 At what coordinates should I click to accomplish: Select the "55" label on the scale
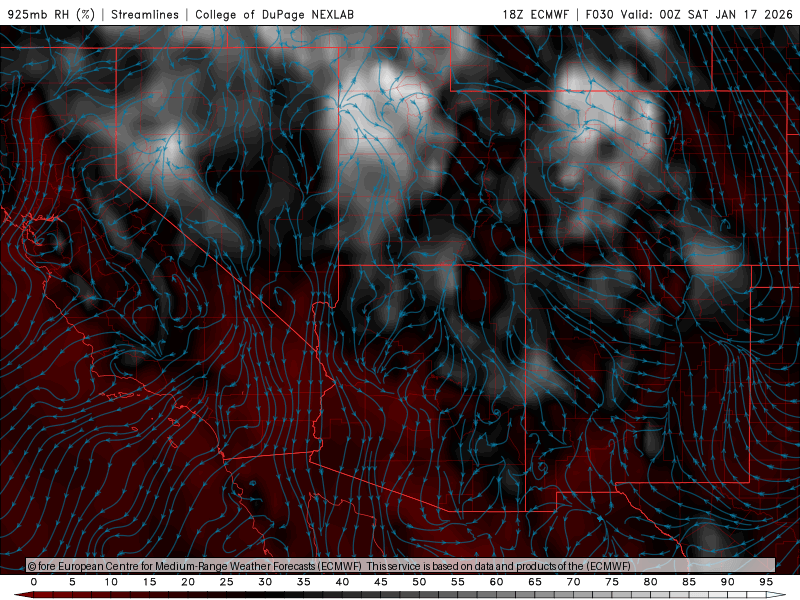tap(458, 582)
